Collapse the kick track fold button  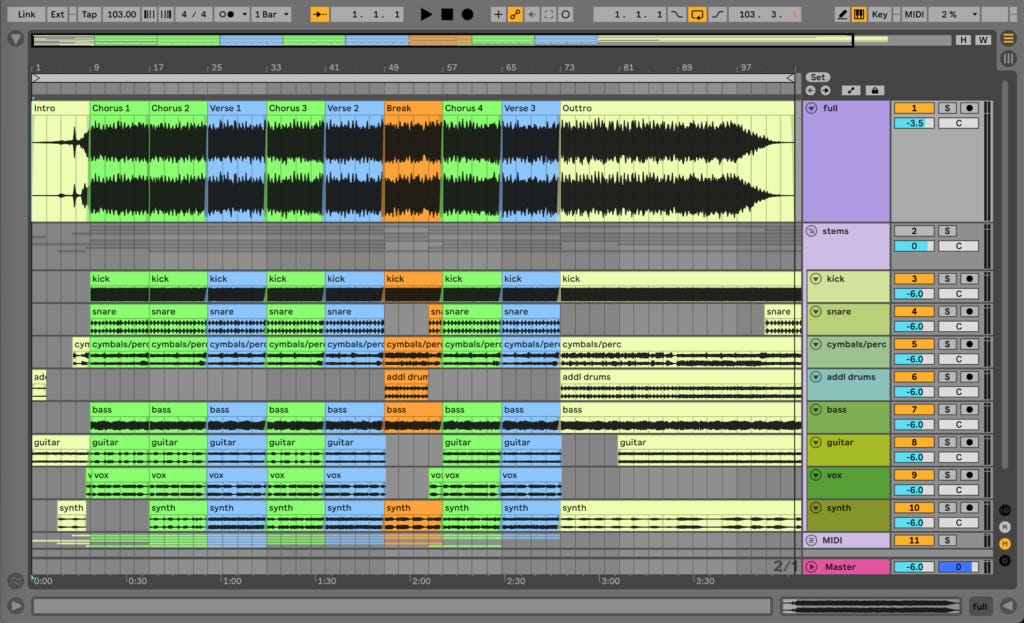coord(816,279)
